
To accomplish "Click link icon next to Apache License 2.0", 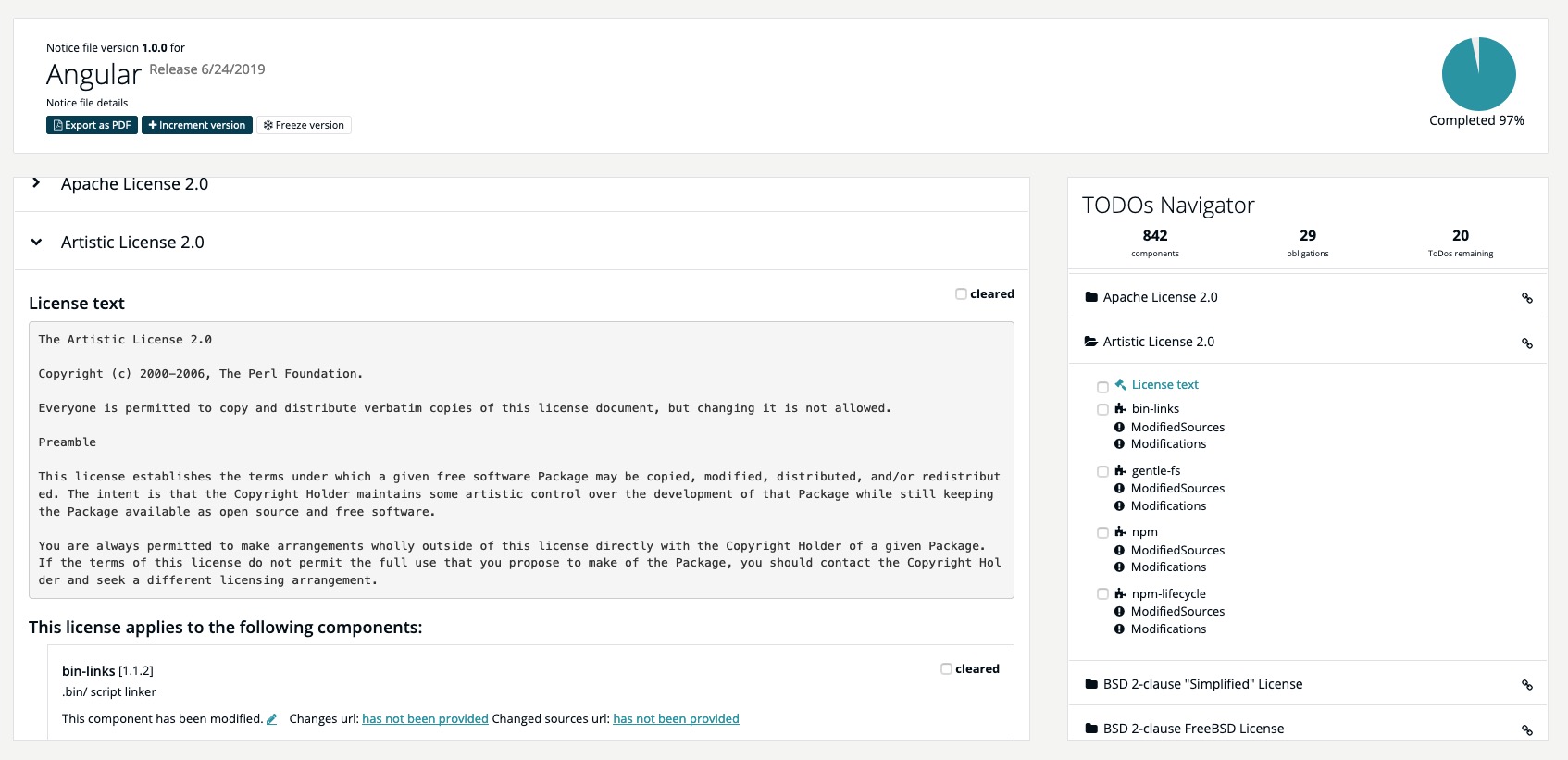I will tap(1527, 298).
